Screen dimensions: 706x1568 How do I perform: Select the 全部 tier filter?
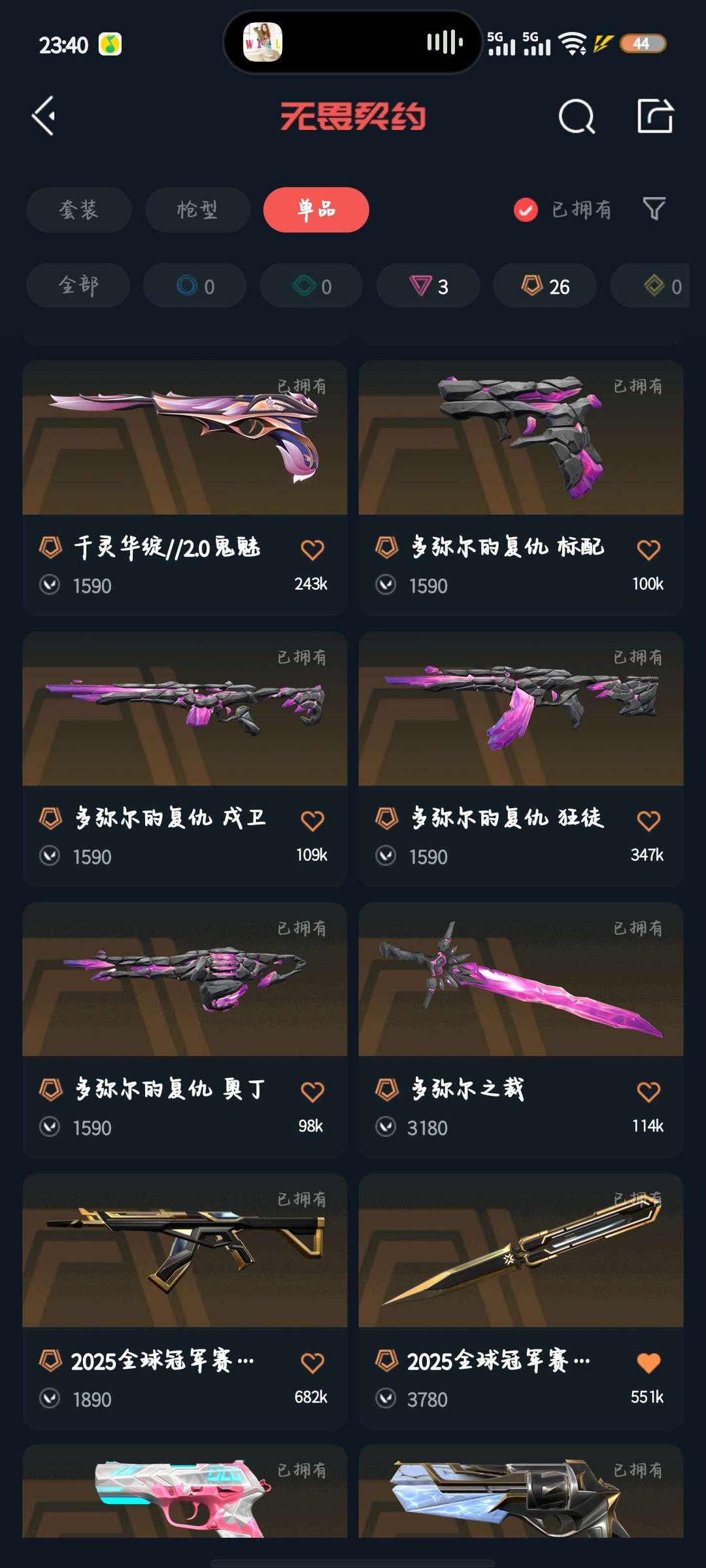coord(78,286)
